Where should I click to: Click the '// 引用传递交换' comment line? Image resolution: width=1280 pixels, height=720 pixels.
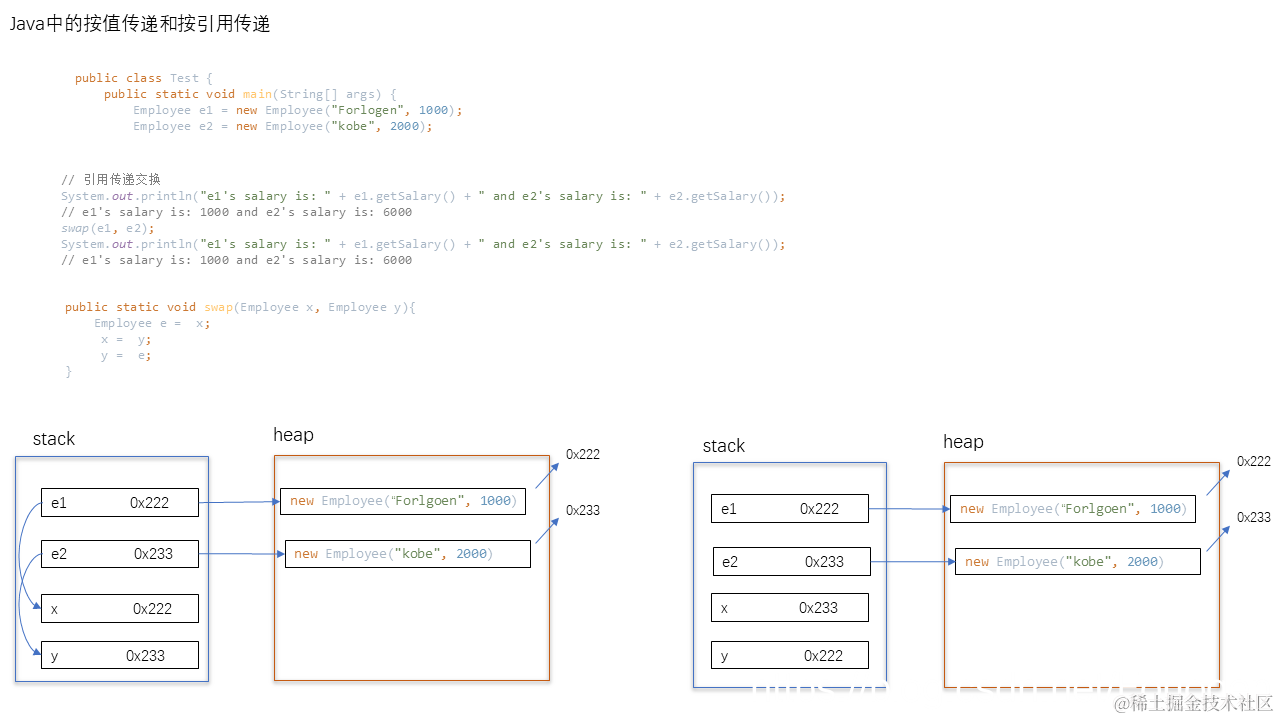[x=111, y=180]
